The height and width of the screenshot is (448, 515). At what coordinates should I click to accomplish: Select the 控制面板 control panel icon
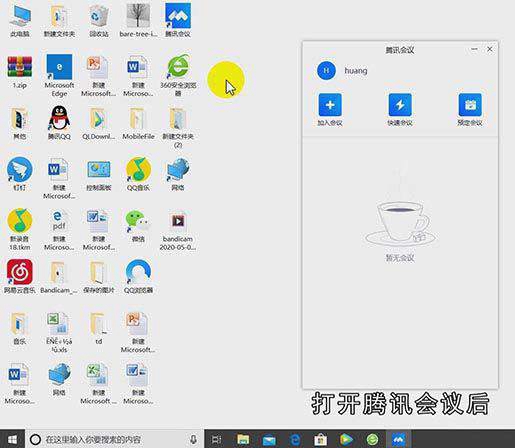pos(99,174)
